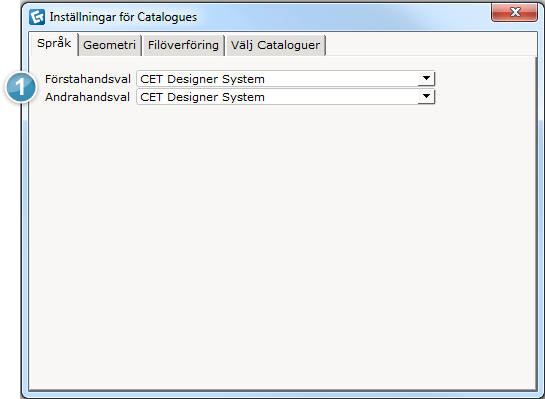The image size is (545, 399).
Task: Expand the Förstahandsval dropdown arrow
Action: pos(426,79)
